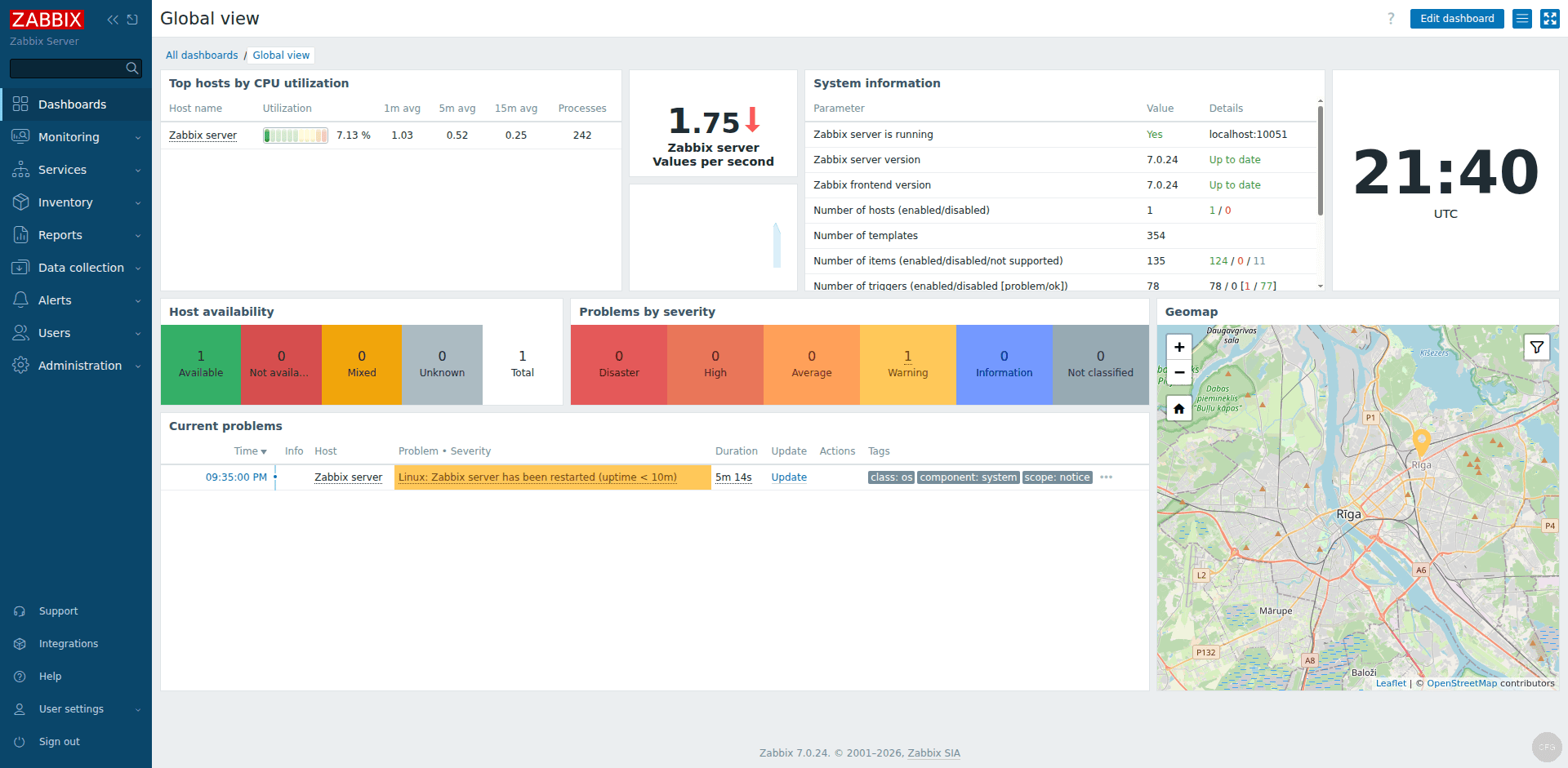The image size is (1568, 768).
Task: Open the dashboard hamburger menu icon
Action: pos(1521,18)
